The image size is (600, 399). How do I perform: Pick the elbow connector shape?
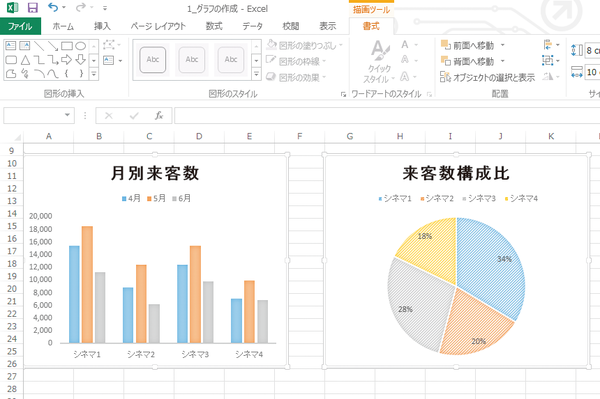(39, 60)
